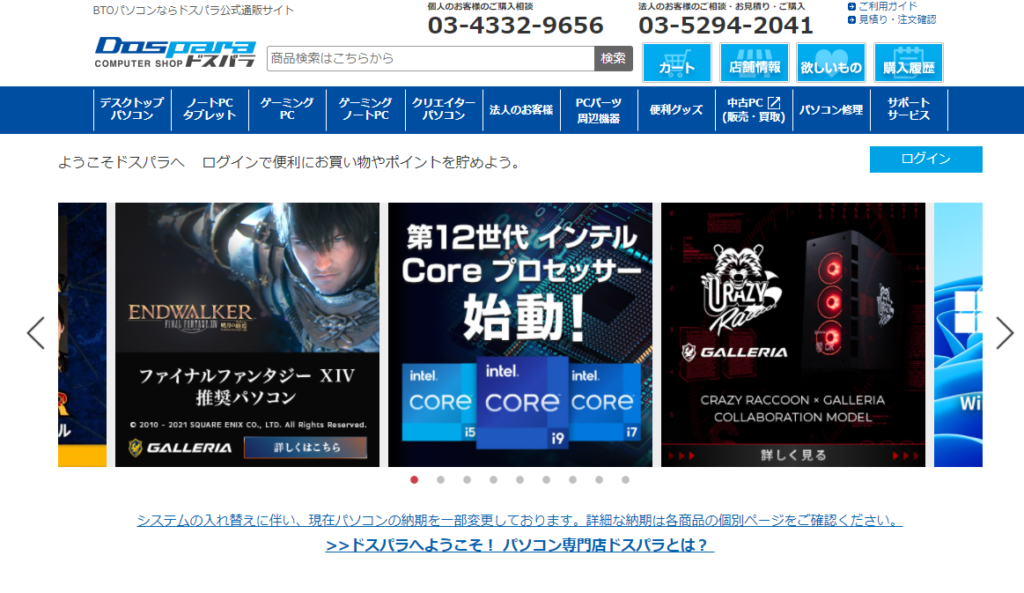Click the product search input field

tap(430, 58)
